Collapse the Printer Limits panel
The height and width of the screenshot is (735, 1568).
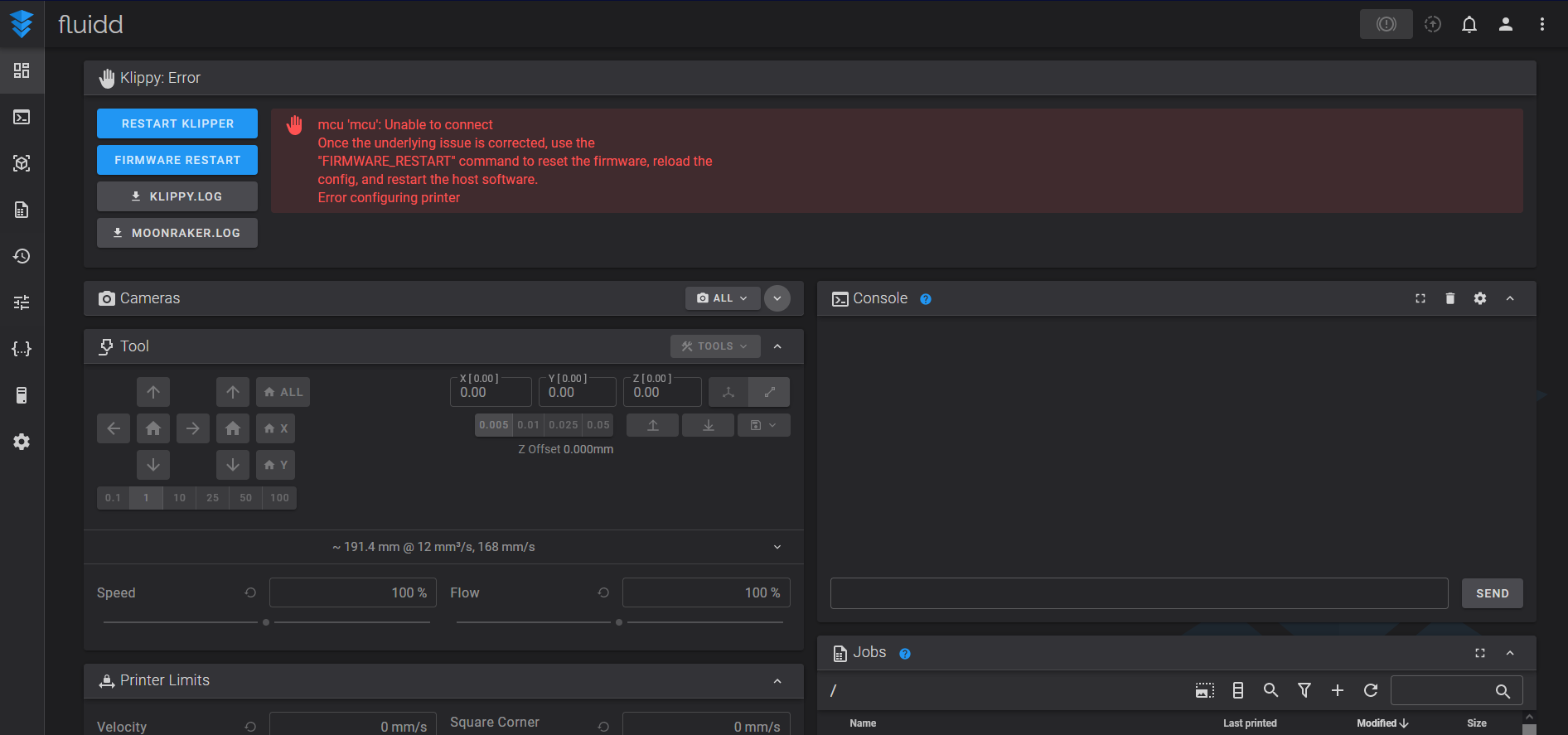tap(777, 681)
